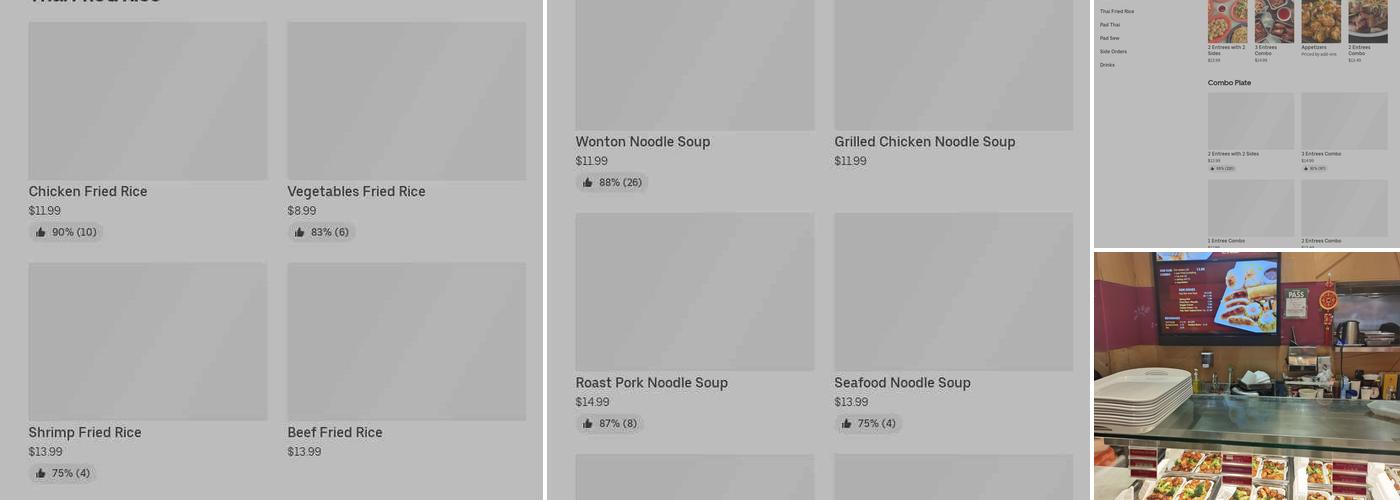Click thumbs-up icon under Roast Pork Noodle Soup

(x=588, y=424)
